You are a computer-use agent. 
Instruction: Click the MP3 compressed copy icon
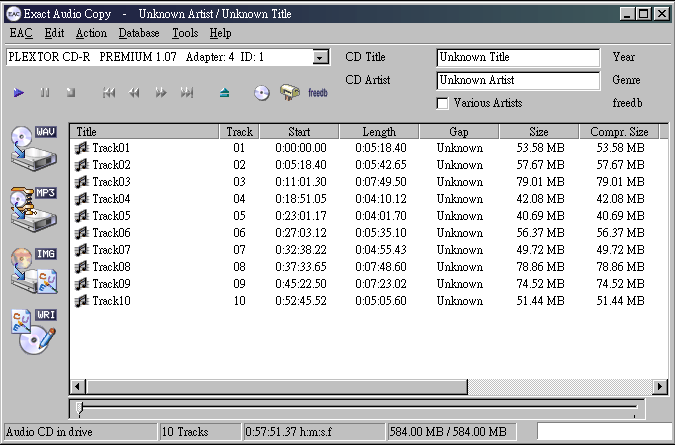tap(33, 207)
